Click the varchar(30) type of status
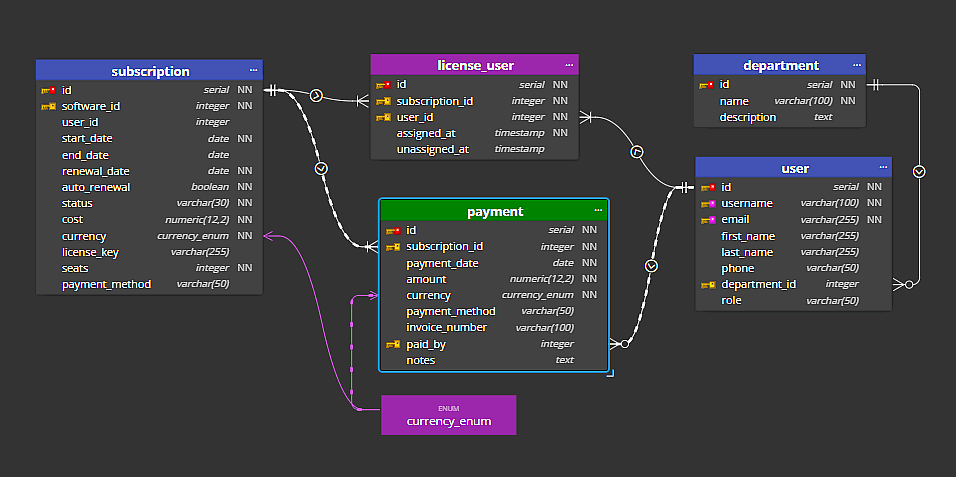This screenshot has height=477, width=956. (202, 203)
